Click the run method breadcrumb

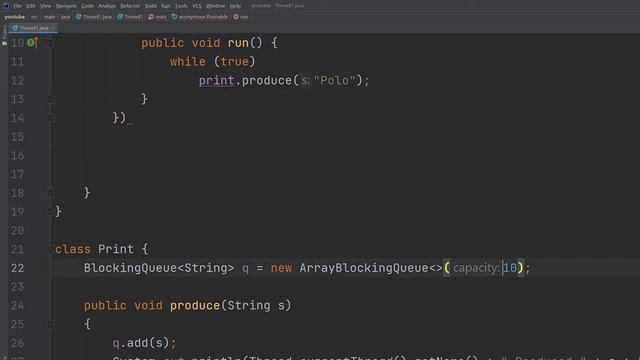click(x=241, y=17)
